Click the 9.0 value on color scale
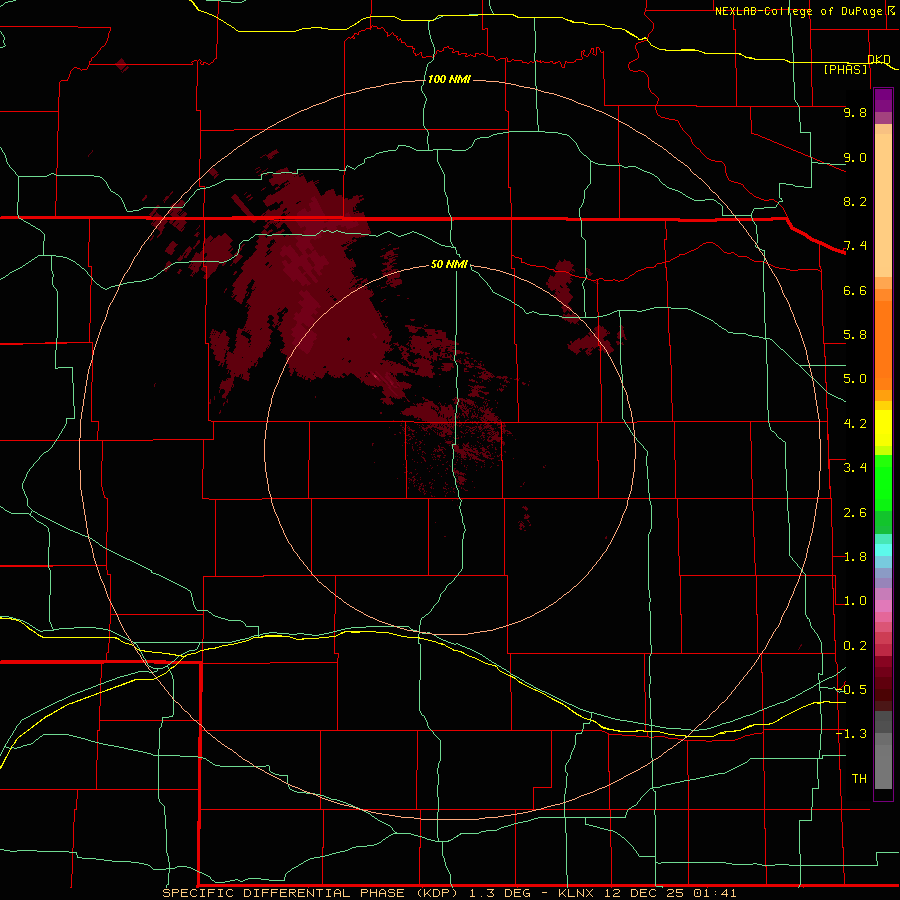The image size is (900, 900). [x=855, y=157]
